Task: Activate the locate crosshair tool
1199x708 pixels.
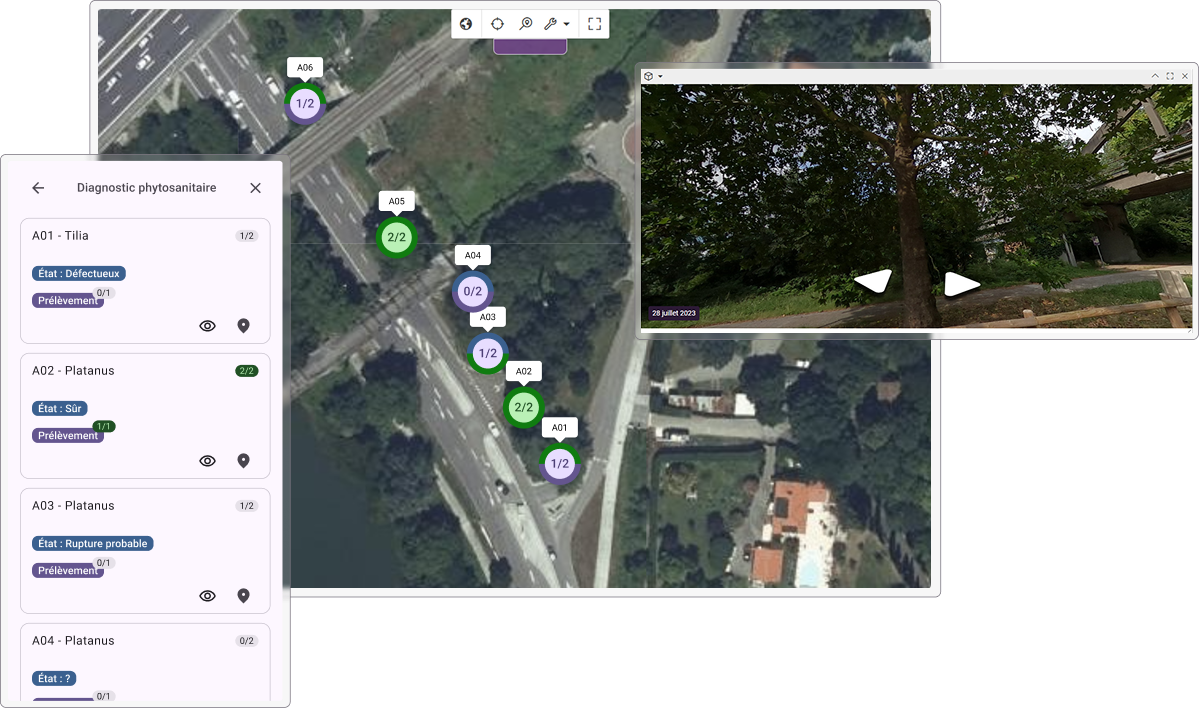Action: click(497, 24)
